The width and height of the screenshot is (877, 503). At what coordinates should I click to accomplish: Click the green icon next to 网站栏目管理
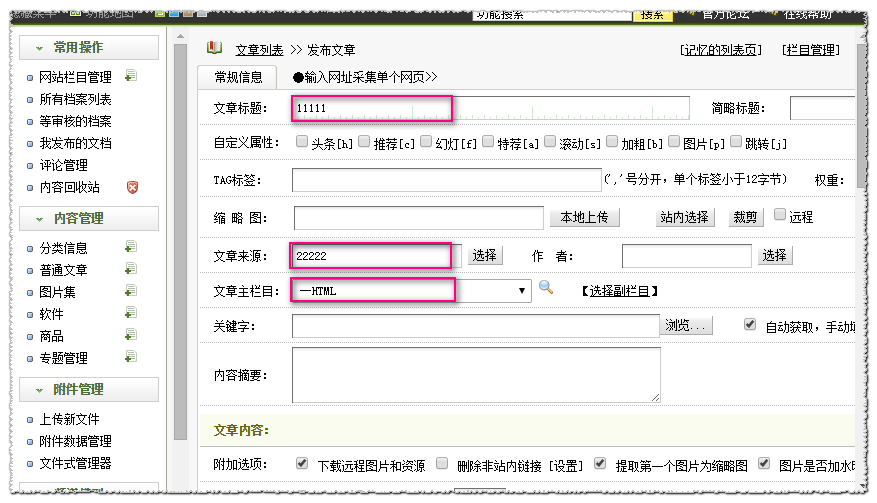pyautogui.click(x=131, y=76)
